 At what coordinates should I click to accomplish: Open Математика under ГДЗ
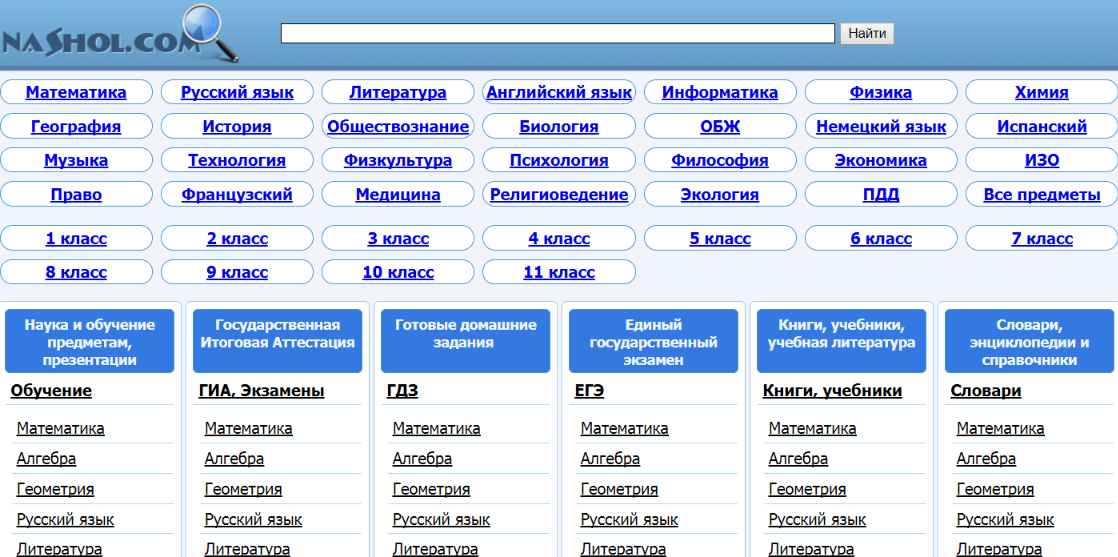click(436, 428)
